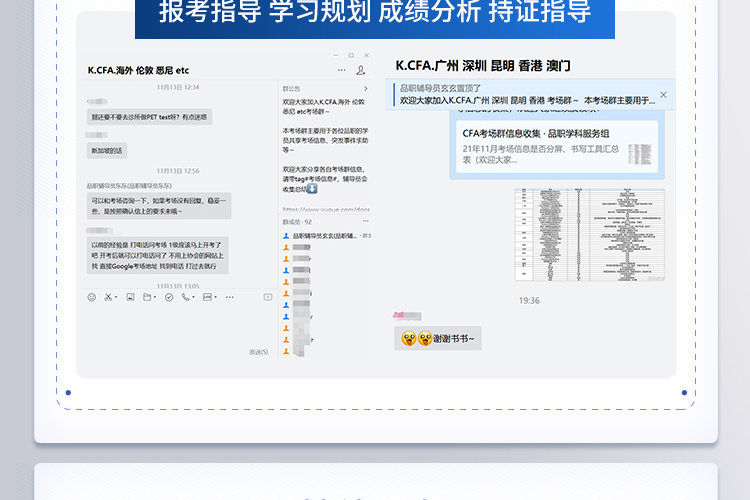Click the checkmark task icon
The width and height of the screenshot is (750, 500).
169,297
